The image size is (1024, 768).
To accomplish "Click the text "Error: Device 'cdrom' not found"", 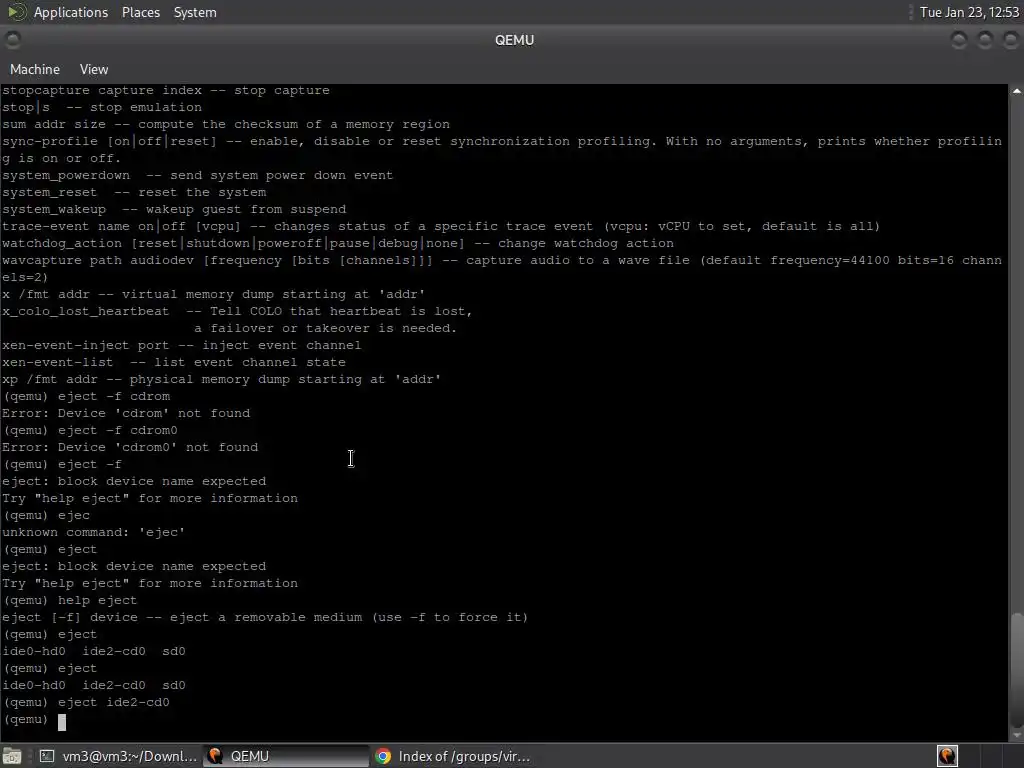I will point(126,413).
